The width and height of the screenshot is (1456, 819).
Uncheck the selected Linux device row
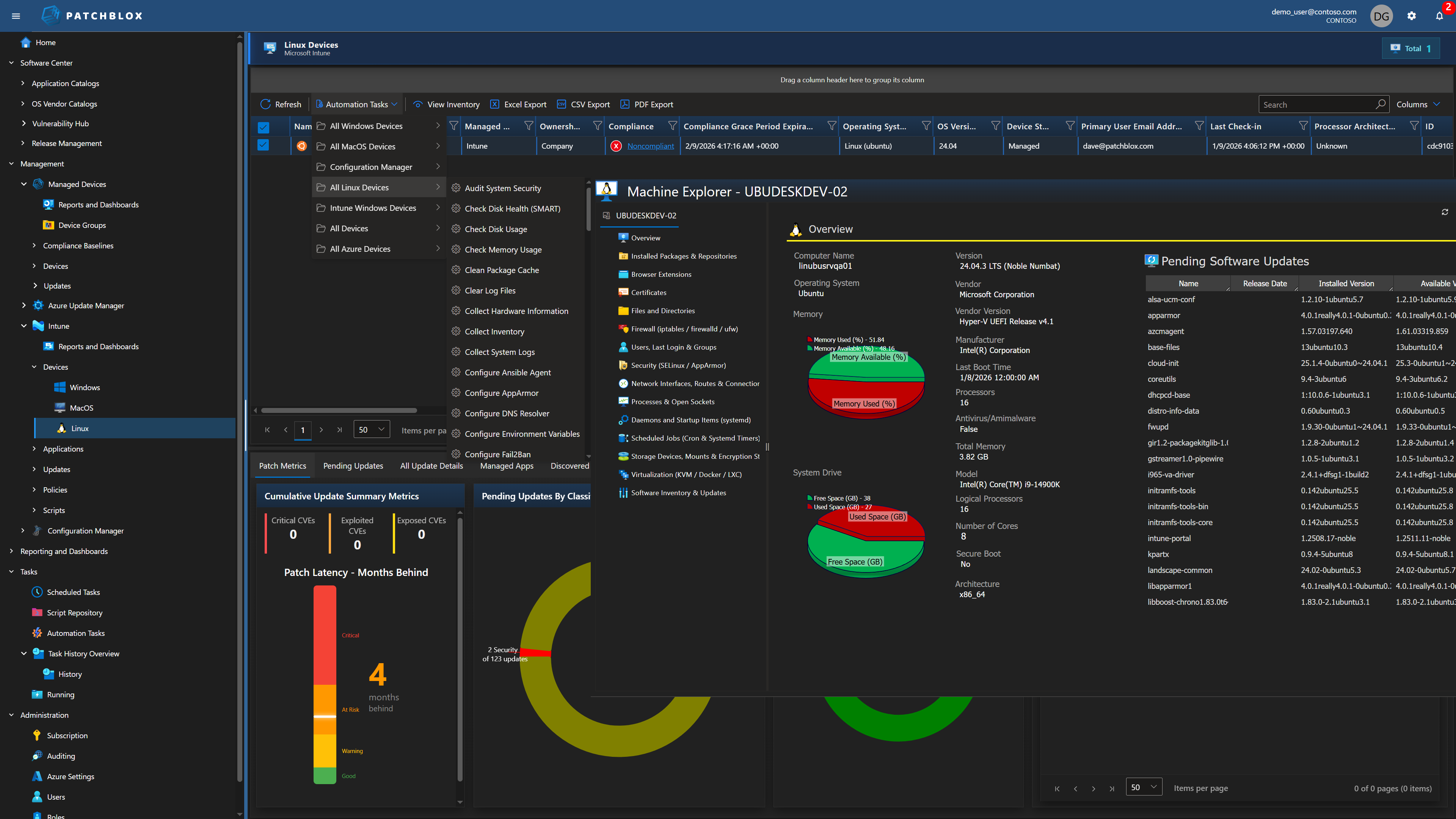[x=264, y=145]
